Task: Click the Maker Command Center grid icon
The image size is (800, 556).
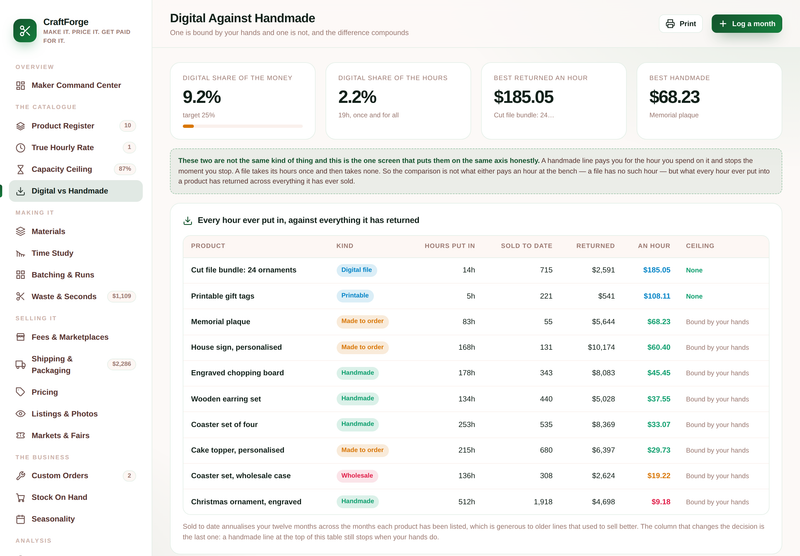Action: [x=20, y=85]
